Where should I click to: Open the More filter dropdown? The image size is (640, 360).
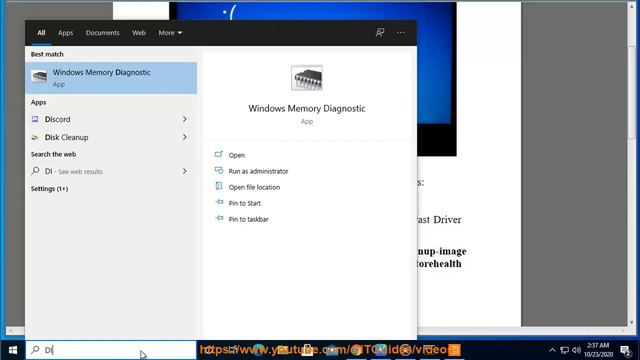pyautogui.click(x=170, y=33)
